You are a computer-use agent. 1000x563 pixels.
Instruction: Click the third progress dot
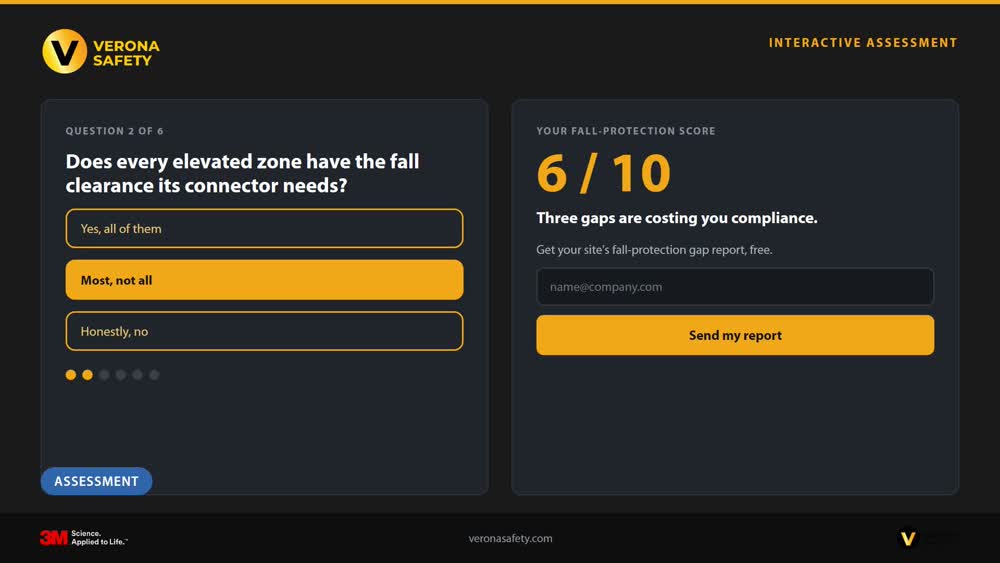click(104, 375)
